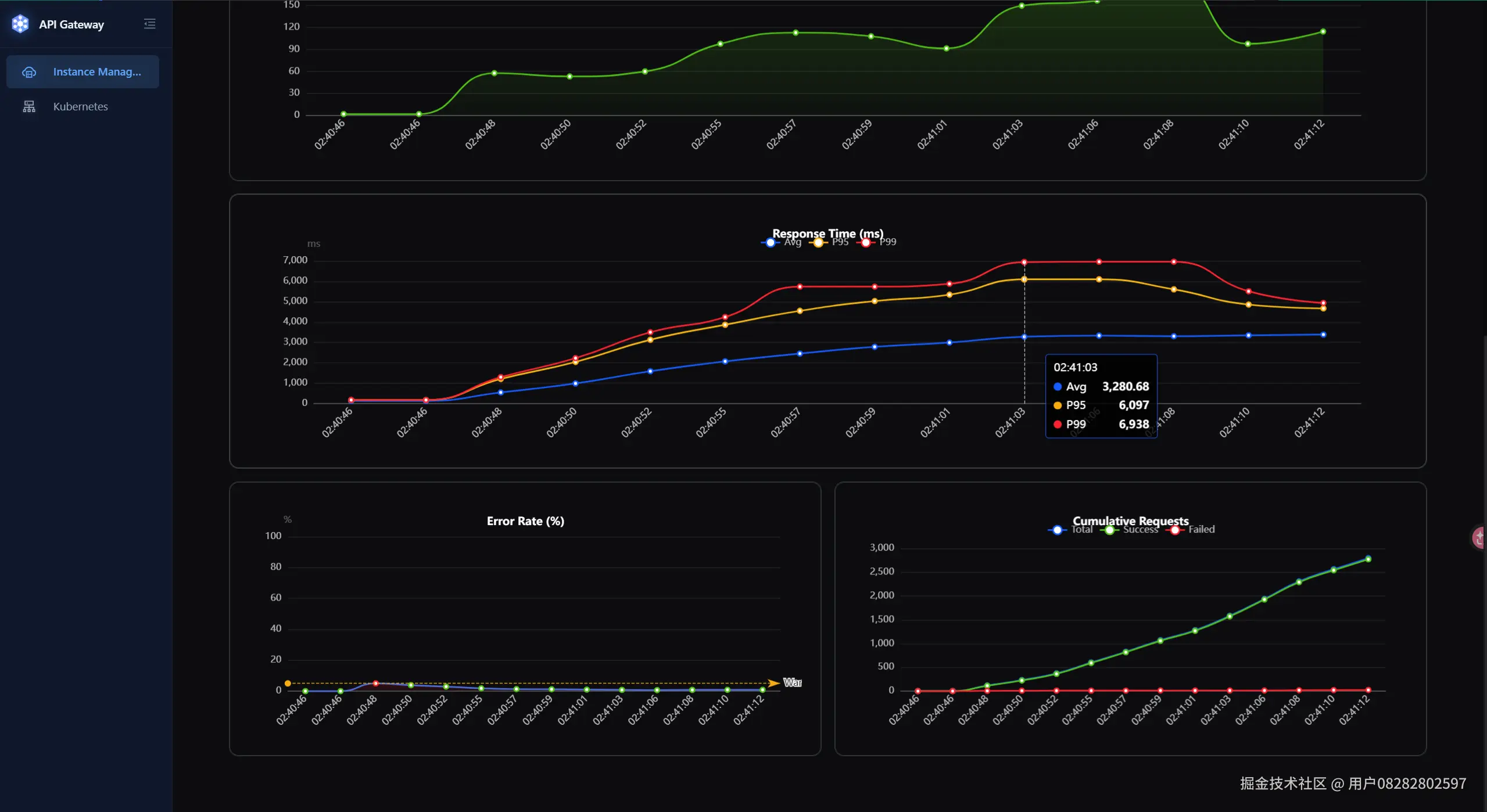The height and width of the screenshot is (812, 1487).
Task: Click the Success point at 02:41:06 in Cumulative Requests
Action: [1264, 600]
